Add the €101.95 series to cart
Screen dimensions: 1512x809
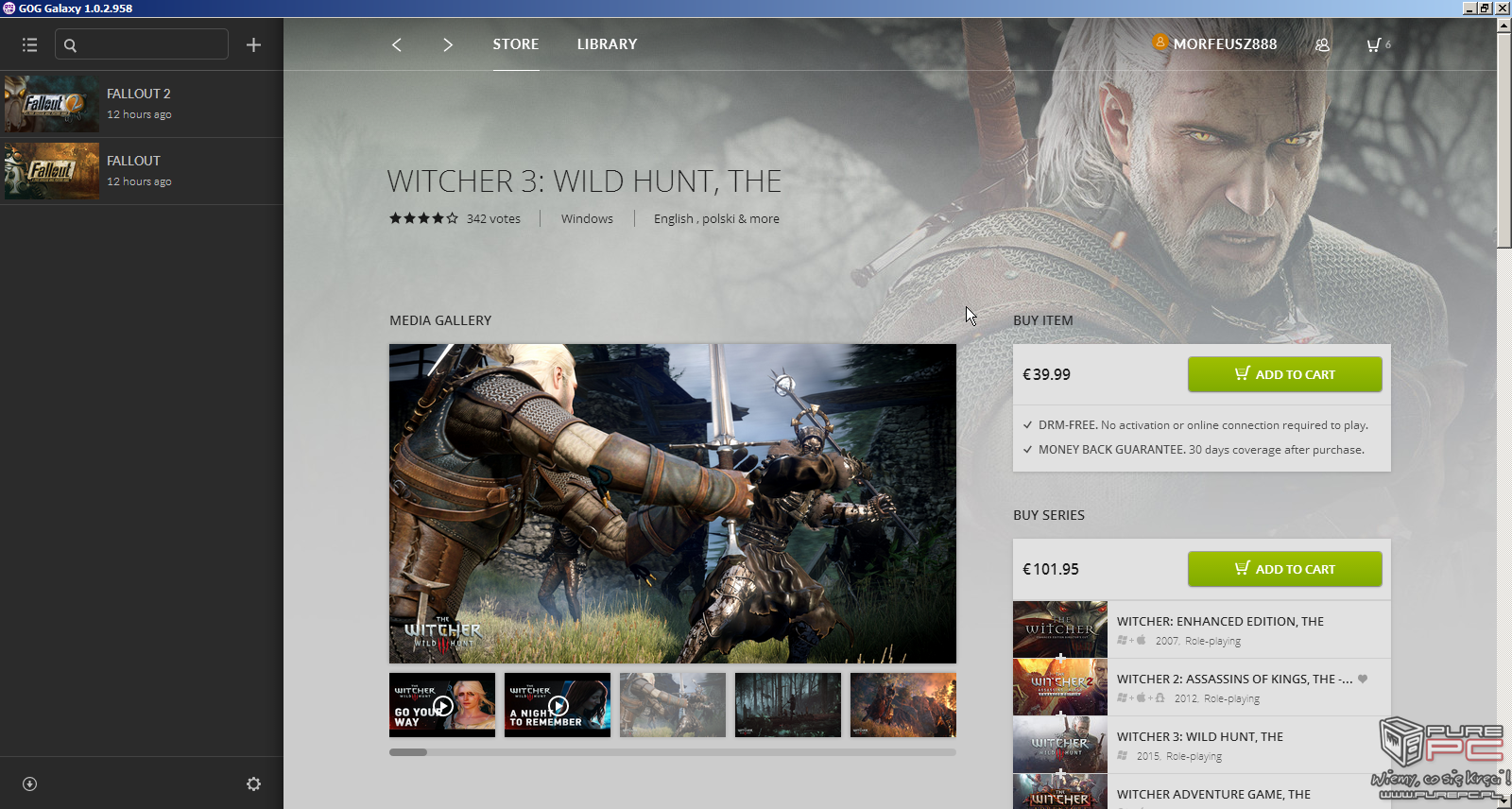click(x=1284, y=569)
